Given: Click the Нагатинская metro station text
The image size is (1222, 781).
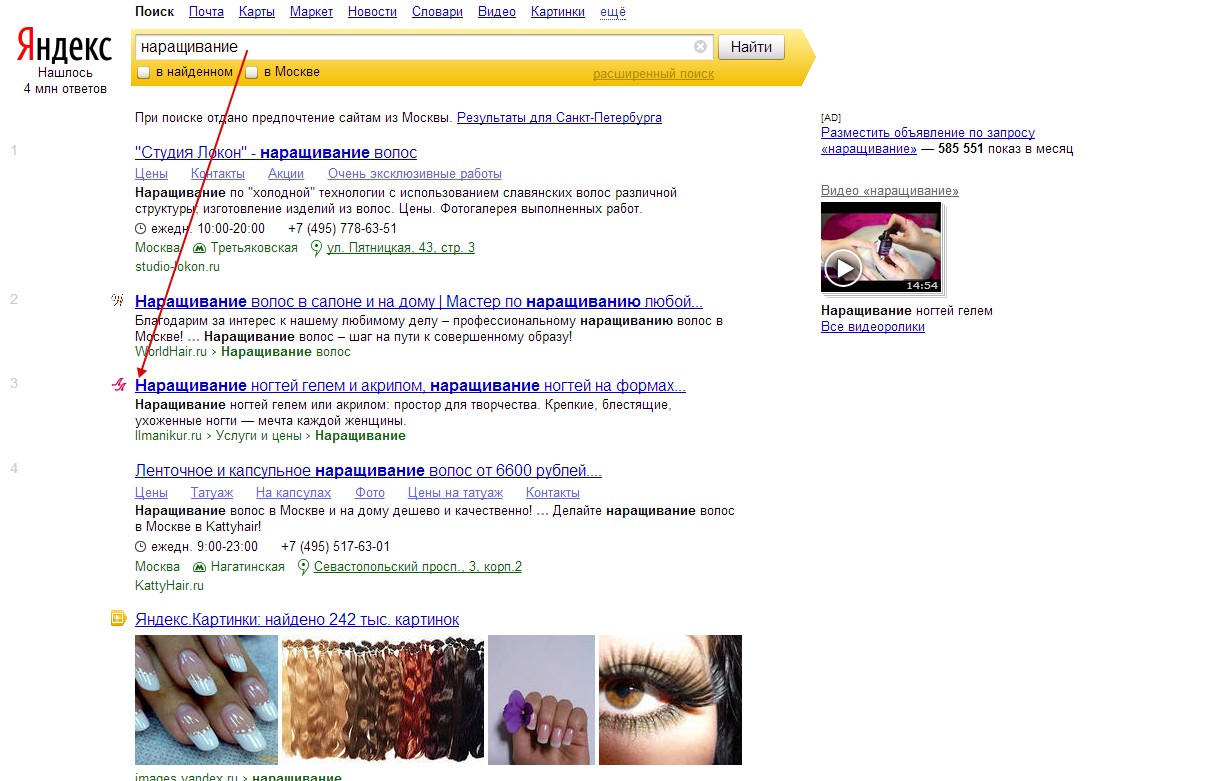Looking at the screenshot, I should point(248,567).
